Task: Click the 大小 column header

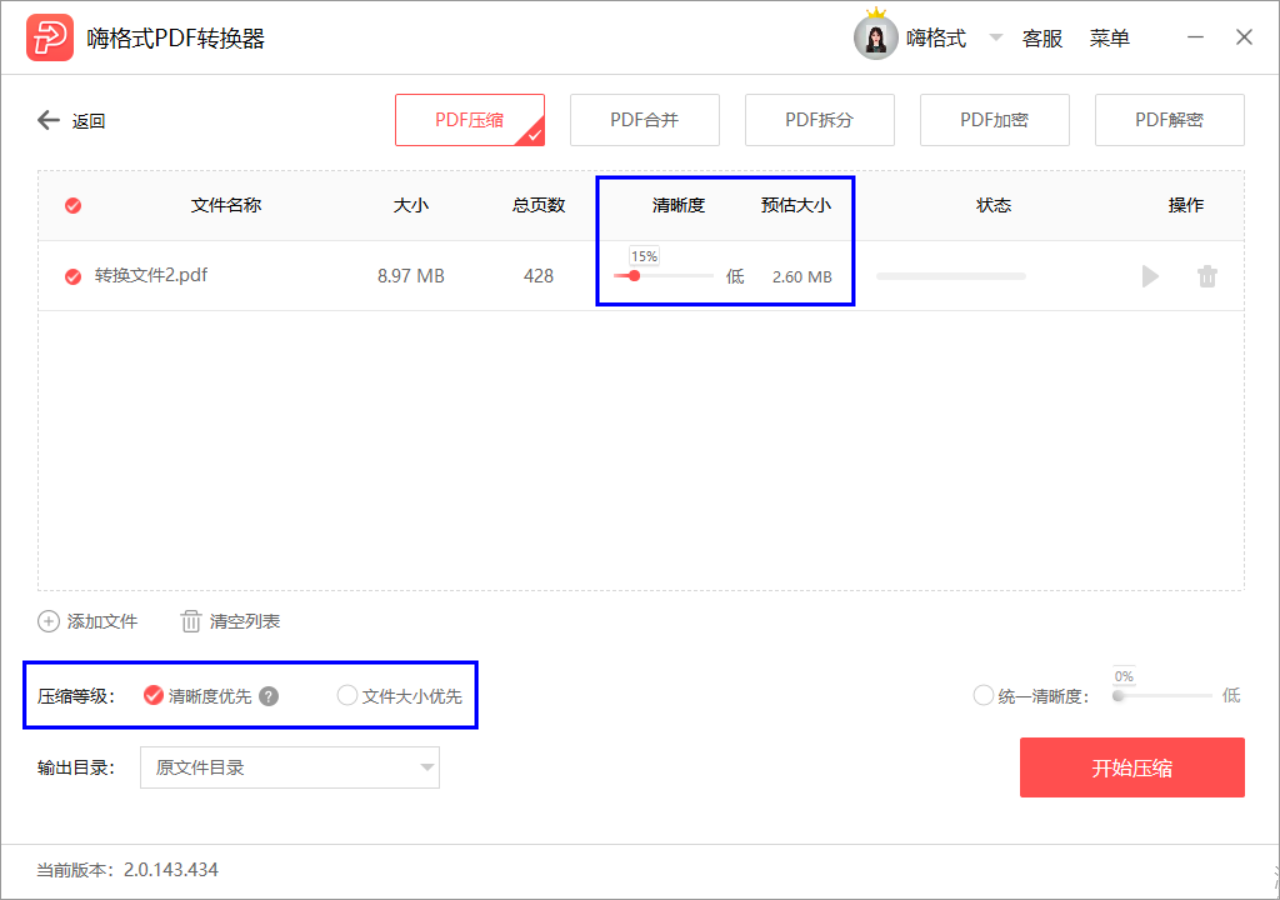Action: (x=411, y=205)
